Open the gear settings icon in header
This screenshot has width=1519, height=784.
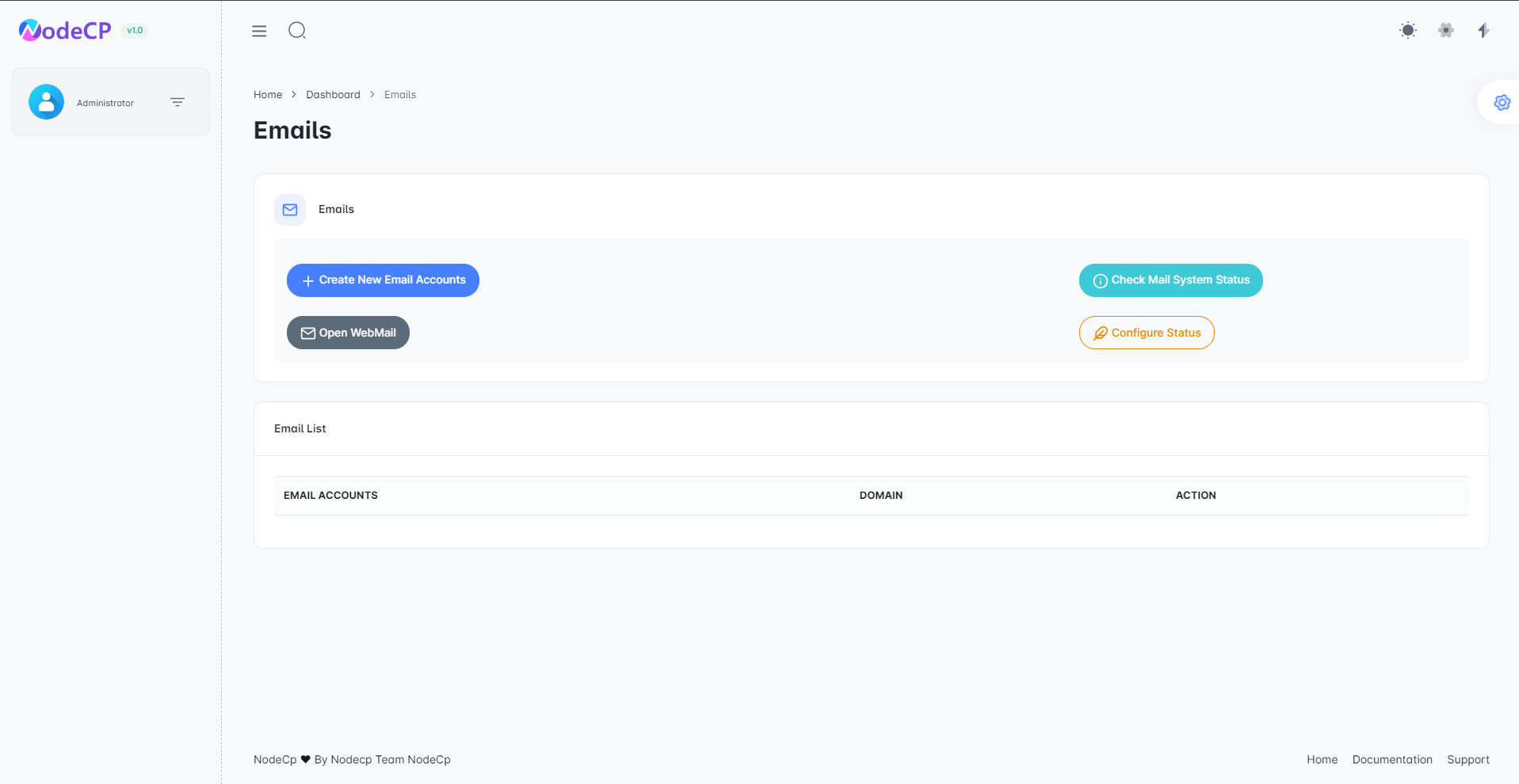click(1445, 31)
